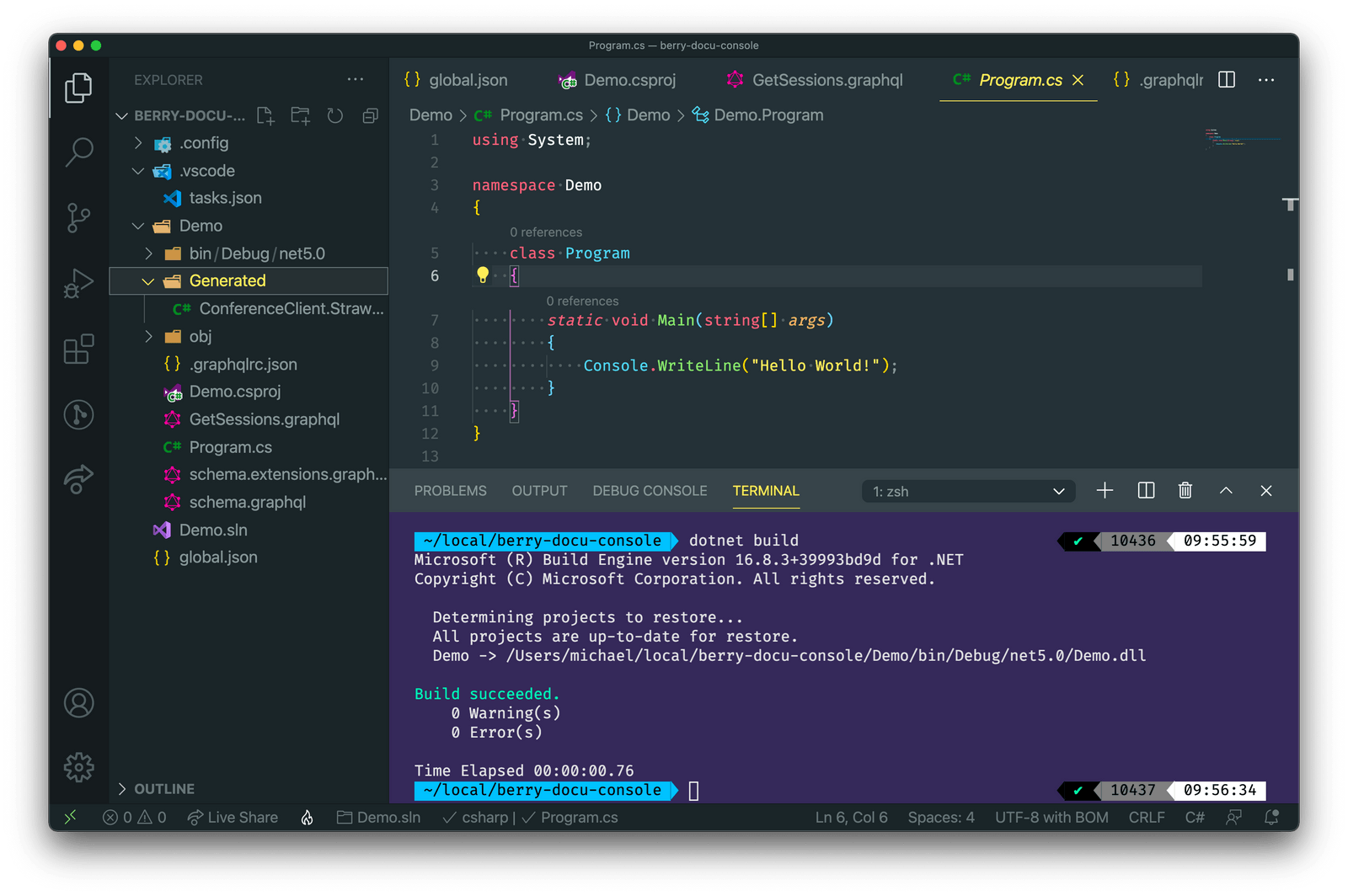Screen dimensions: 1348x896
Task: Split the editor using the toolbar icon
Action: coord(1226,80)
